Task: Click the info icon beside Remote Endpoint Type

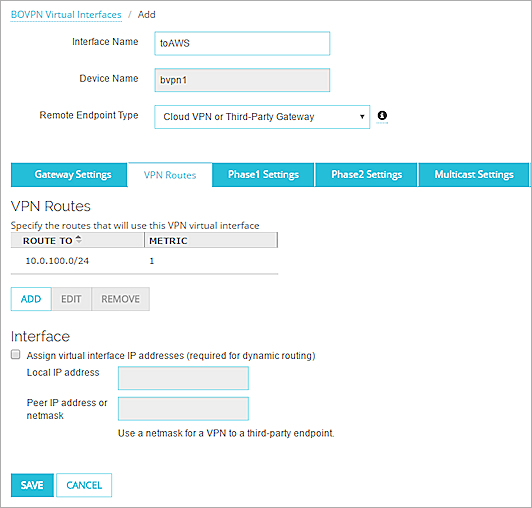Action: click(382, 116)
